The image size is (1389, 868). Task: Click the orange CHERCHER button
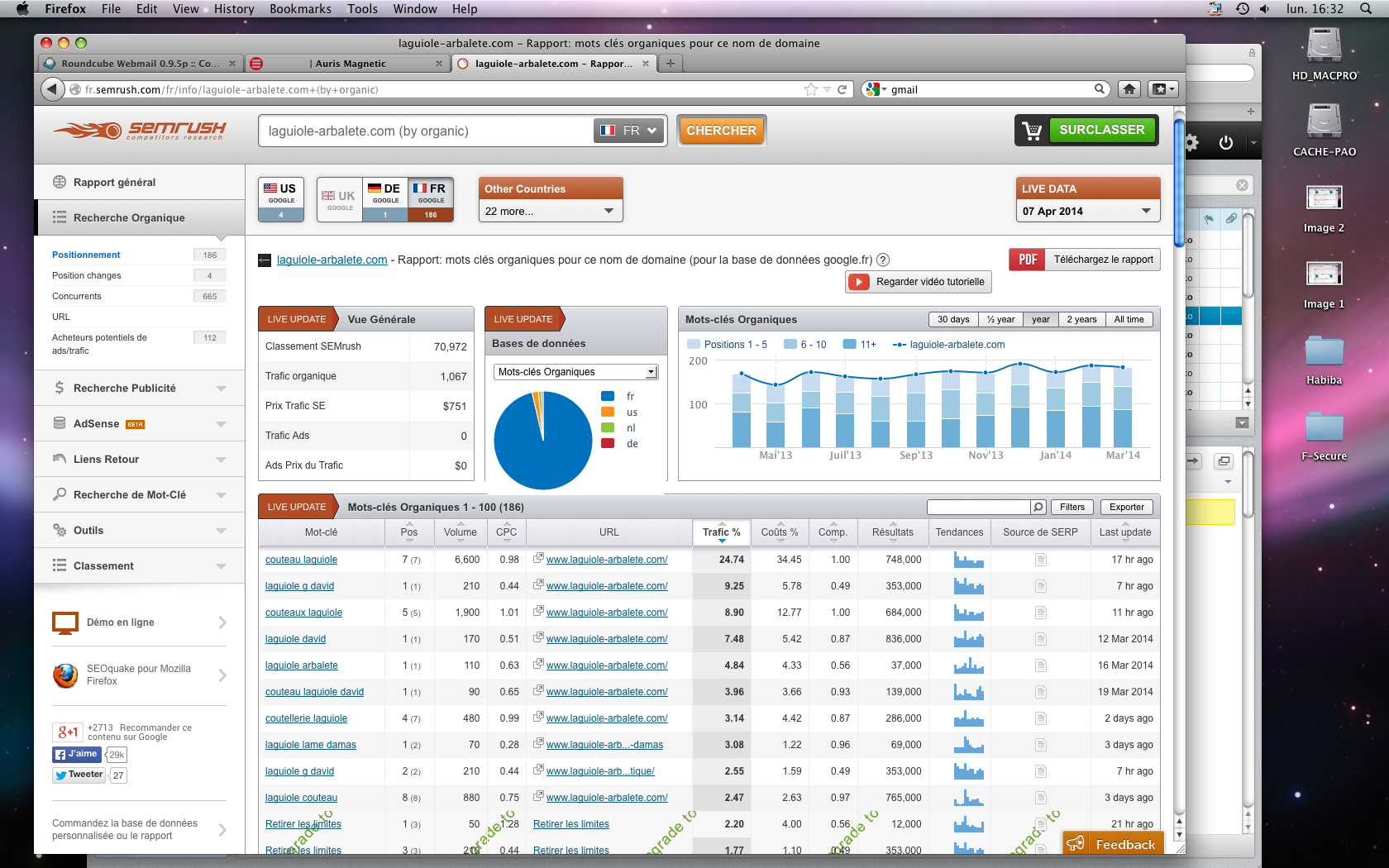(721, 131)
